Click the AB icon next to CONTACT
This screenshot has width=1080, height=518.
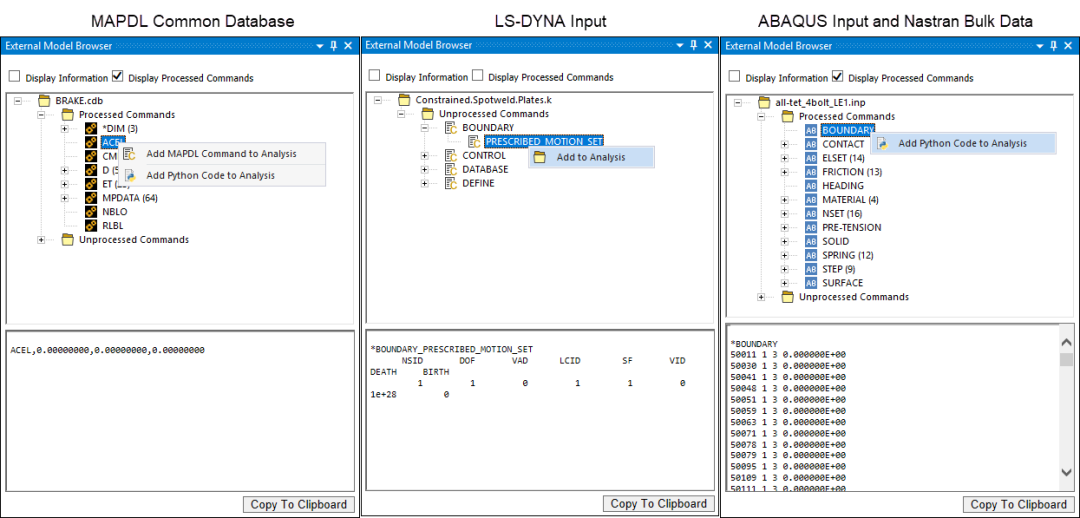tap(811, 144)
